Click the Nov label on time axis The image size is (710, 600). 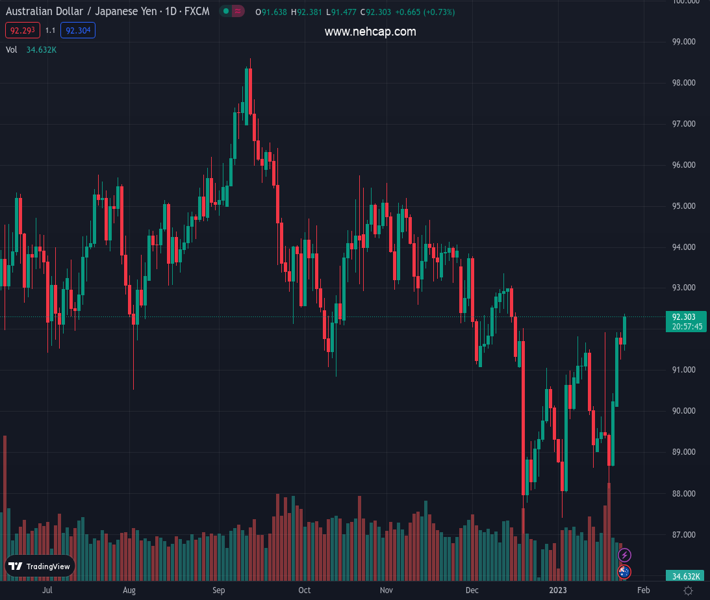386,591
